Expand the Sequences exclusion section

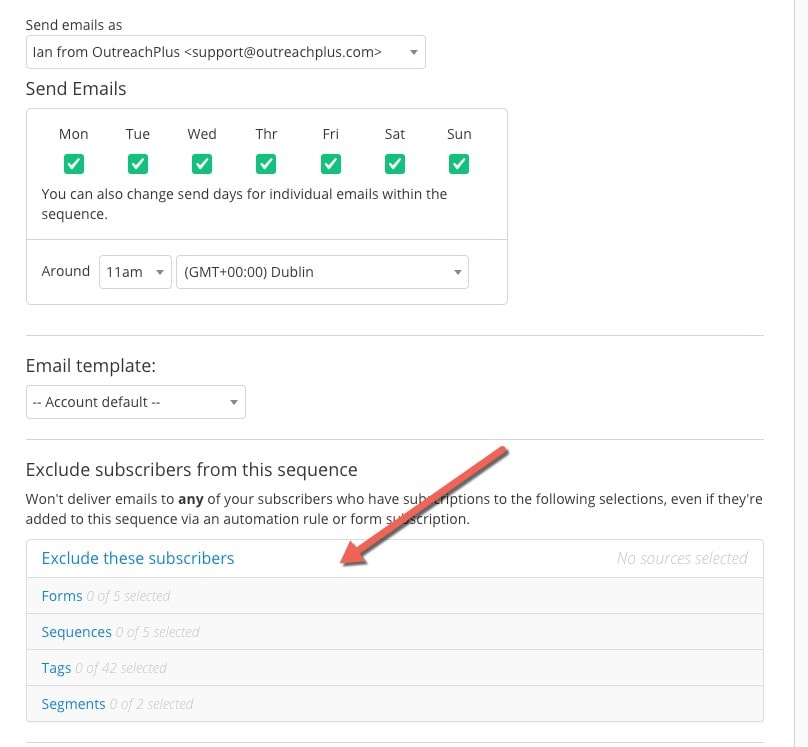(x=77, y=632)
